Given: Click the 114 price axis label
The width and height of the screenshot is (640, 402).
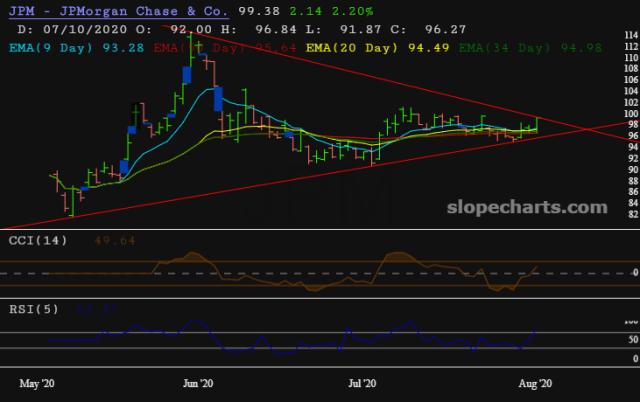Looking at the screenshot, I should tap(631, 35).
